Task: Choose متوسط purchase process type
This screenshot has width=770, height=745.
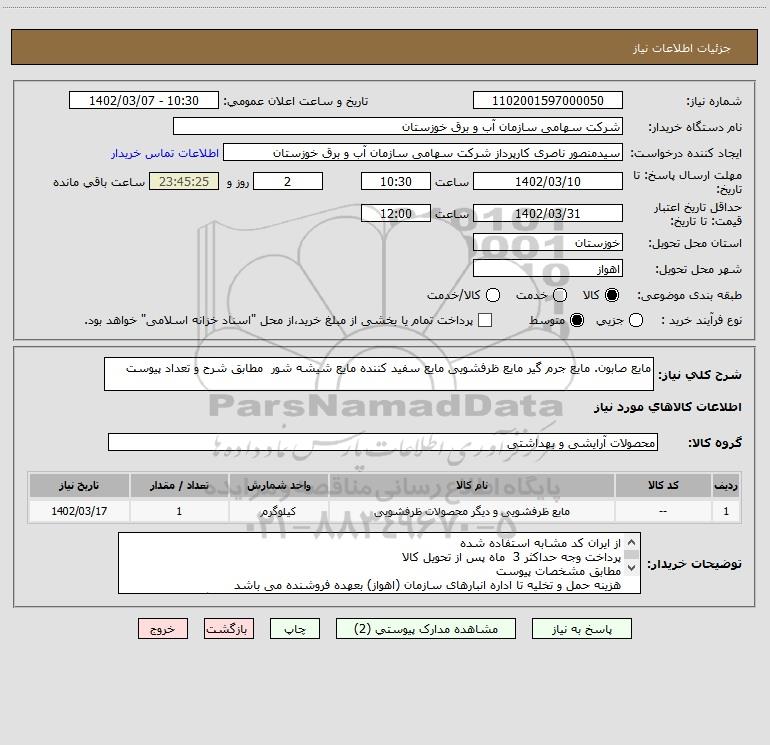Action: [x=577, y=320]
